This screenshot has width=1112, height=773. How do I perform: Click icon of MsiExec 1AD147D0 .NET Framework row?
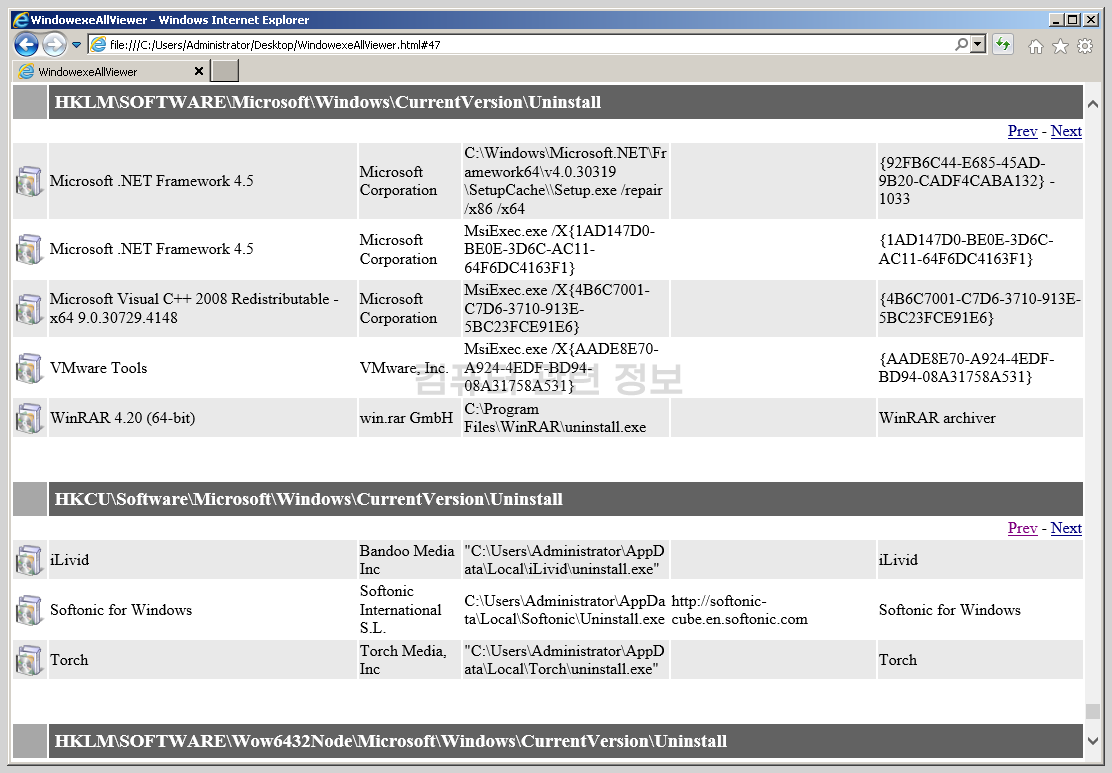click(x=29, y=249)
